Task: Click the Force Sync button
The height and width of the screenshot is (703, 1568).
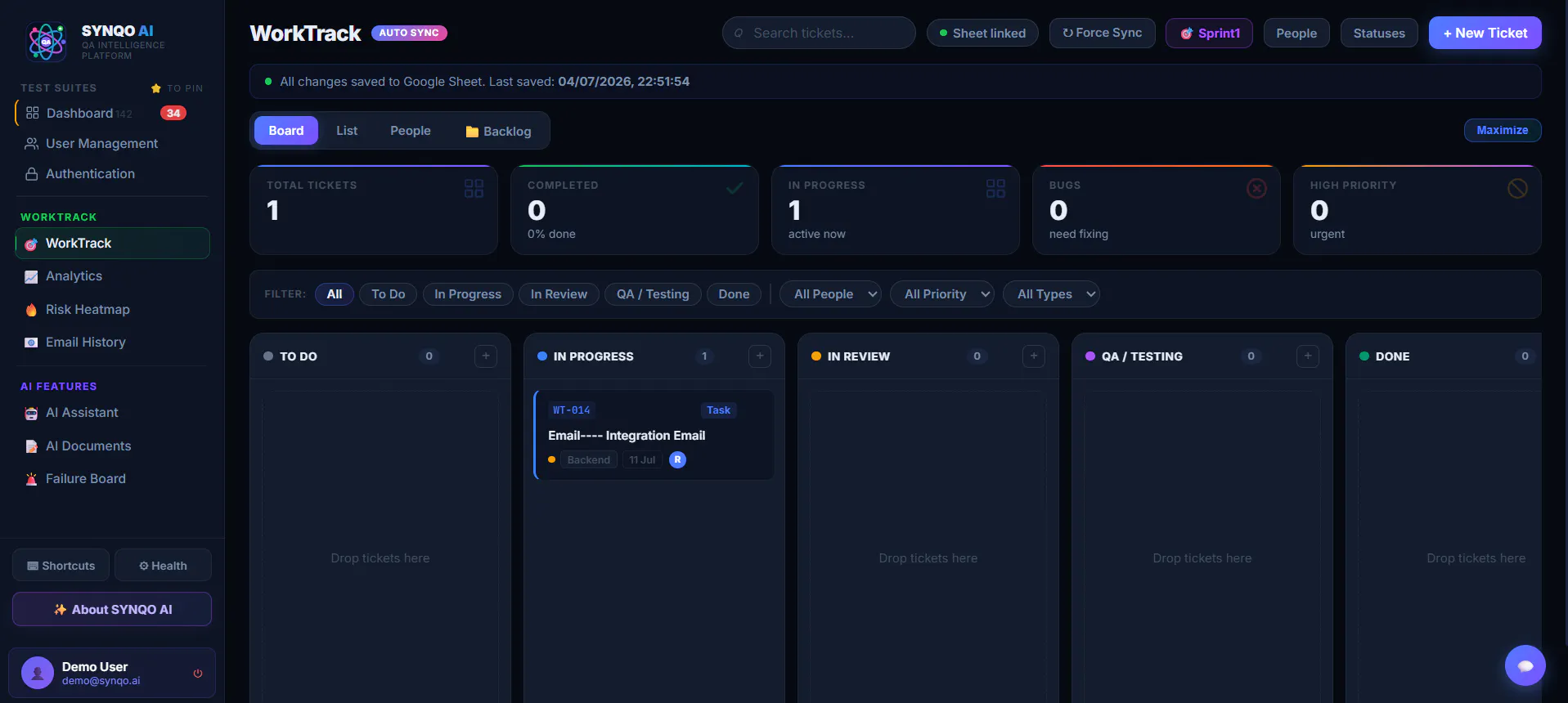Action: [x=1102, y=33]
